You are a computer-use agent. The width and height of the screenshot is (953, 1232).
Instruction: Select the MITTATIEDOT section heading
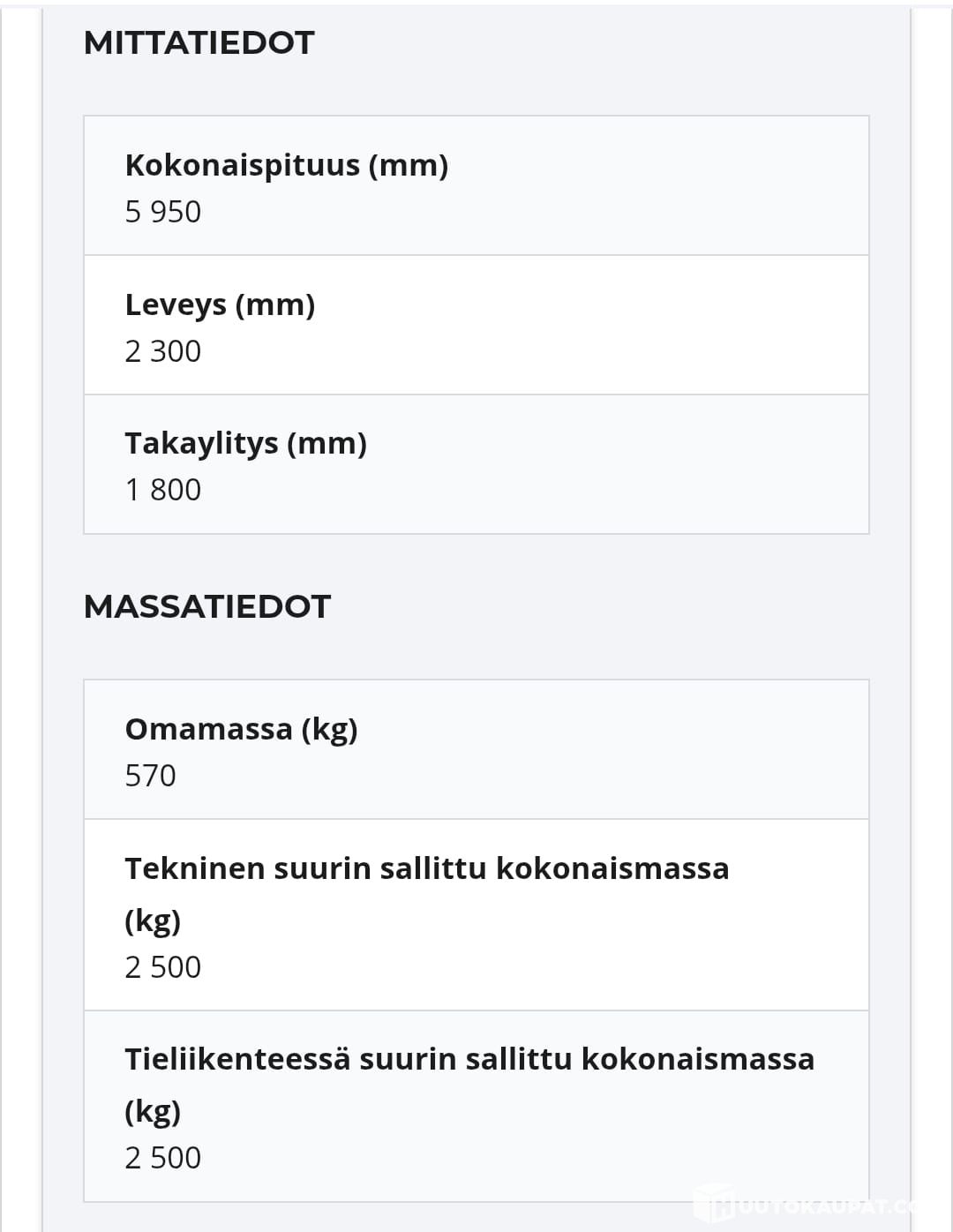coord(199,42)
